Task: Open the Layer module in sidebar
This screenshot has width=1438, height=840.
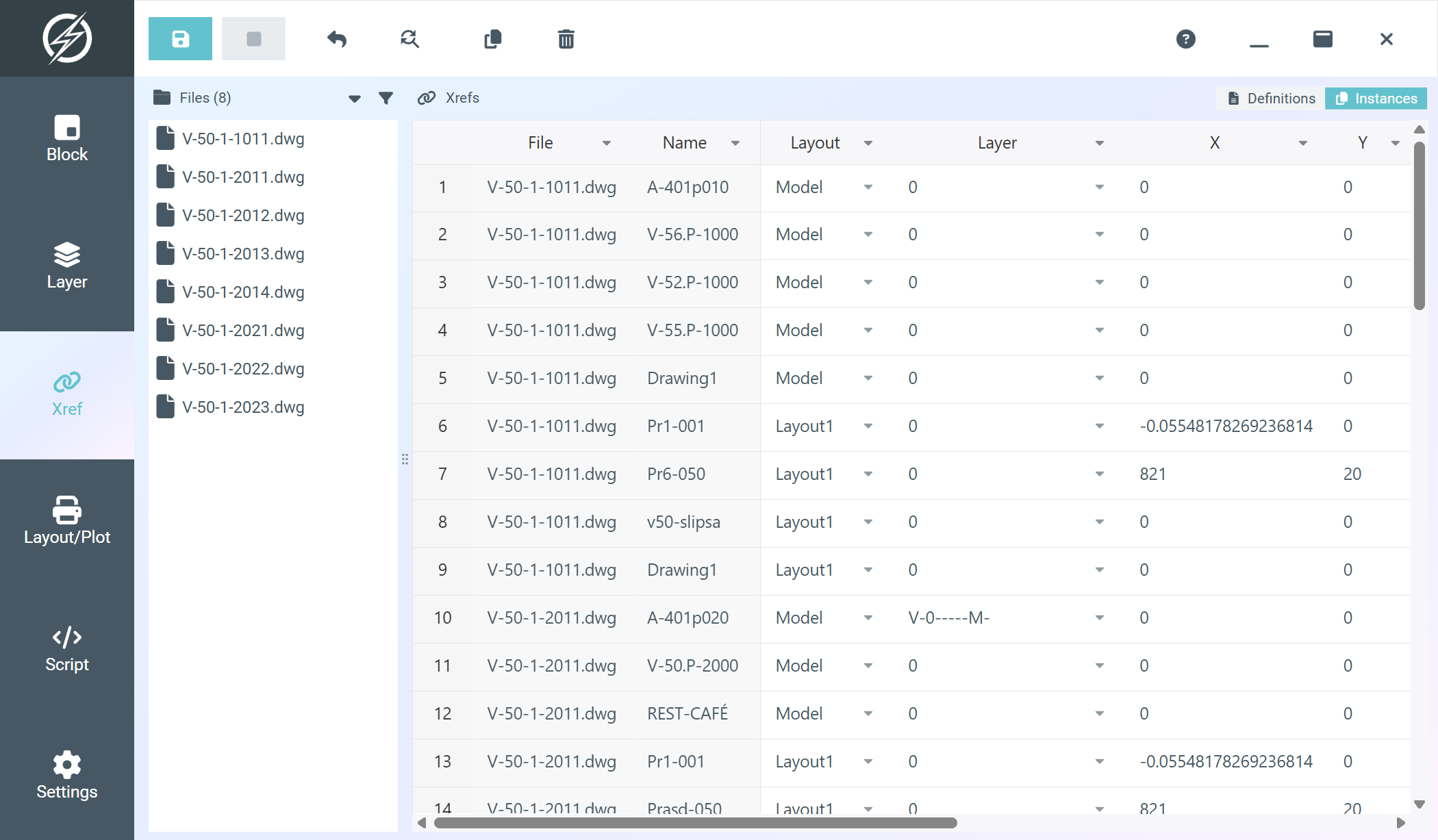Action: tap(67, 267)
